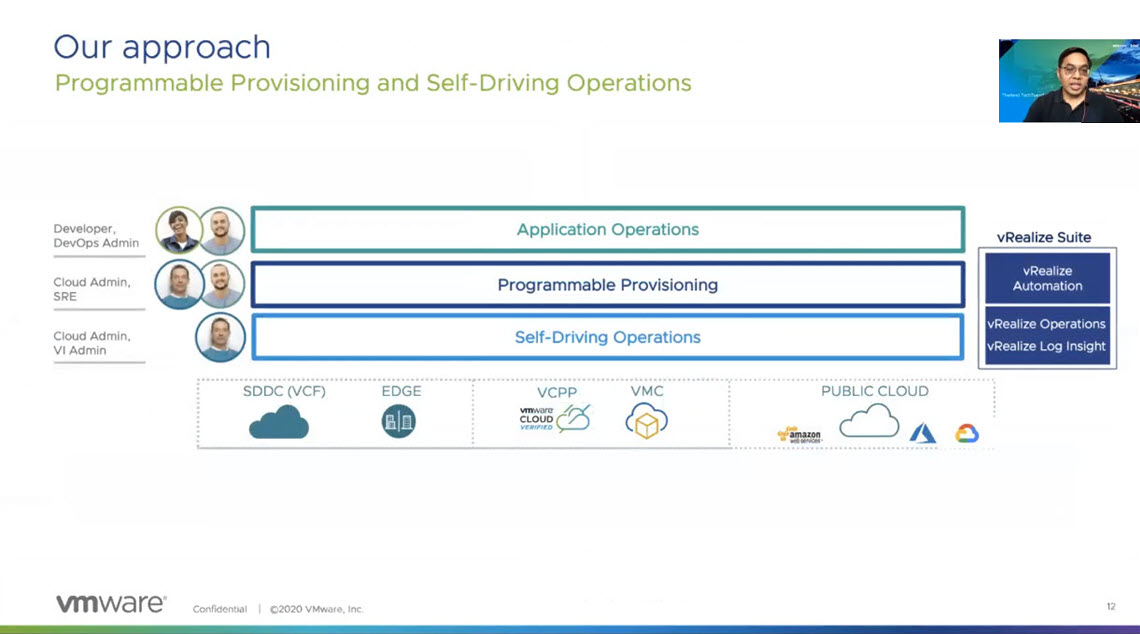Select the EDGE buildings icon
The width and height of the screenshot is (1140, 634).
(x=398, y=421)
